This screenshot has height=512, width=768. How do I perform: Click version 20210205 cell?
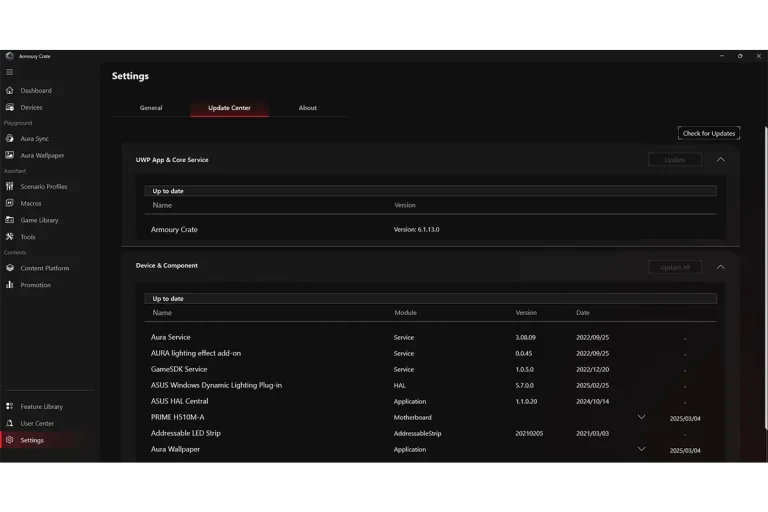pos(529,434)
